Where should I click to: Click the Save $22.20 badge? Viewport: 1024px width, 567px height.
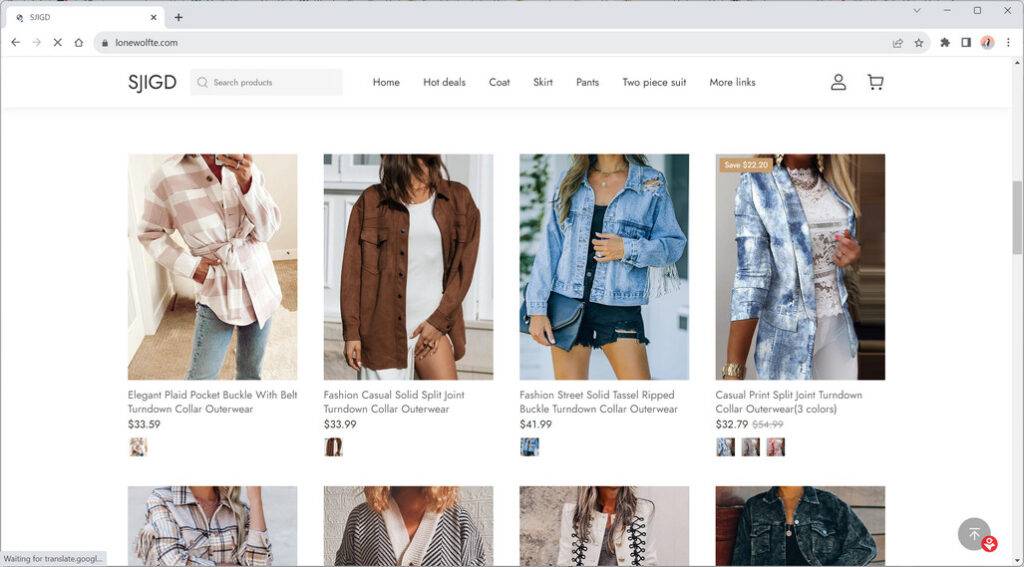(x=746, y=165)
